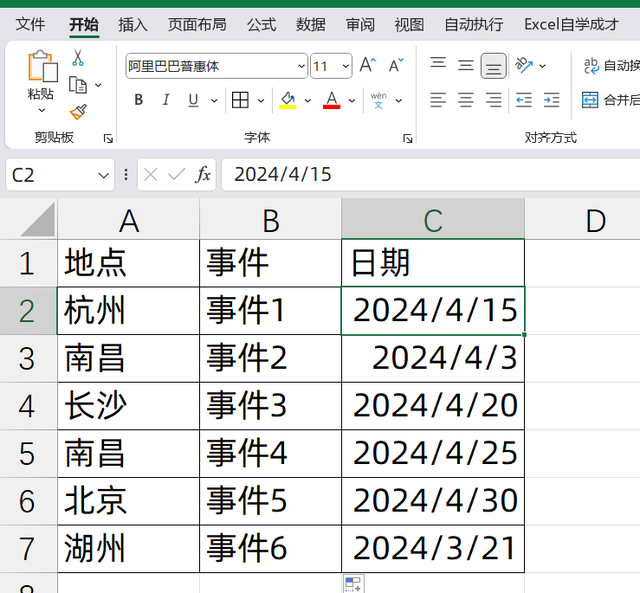The height and width of the screenshot is (593, 640).
Task: Expand paste options arrow
Action: tap(42, 110)
